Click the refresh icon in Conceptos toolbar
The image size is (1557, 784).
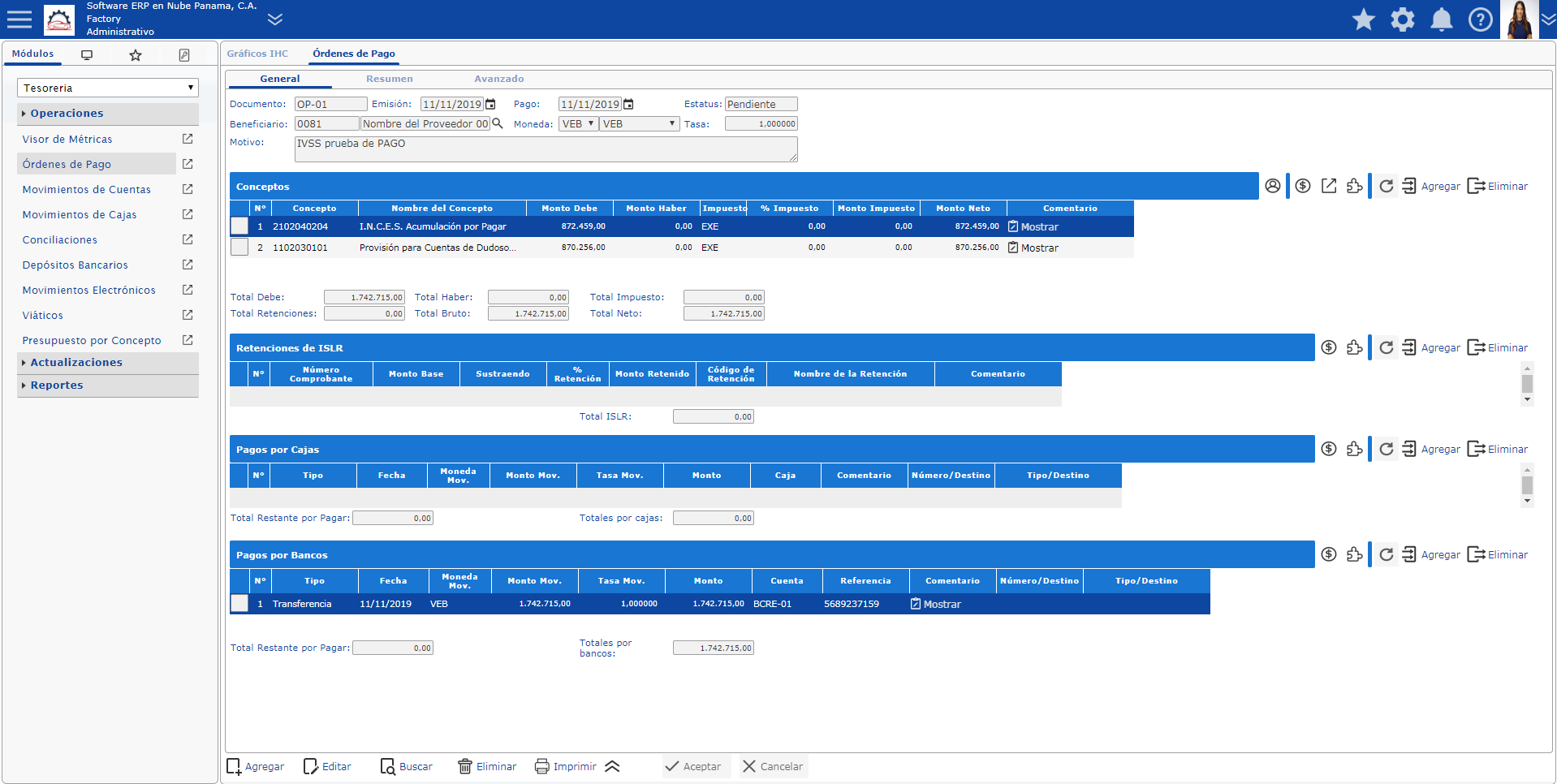[1386, 186]
